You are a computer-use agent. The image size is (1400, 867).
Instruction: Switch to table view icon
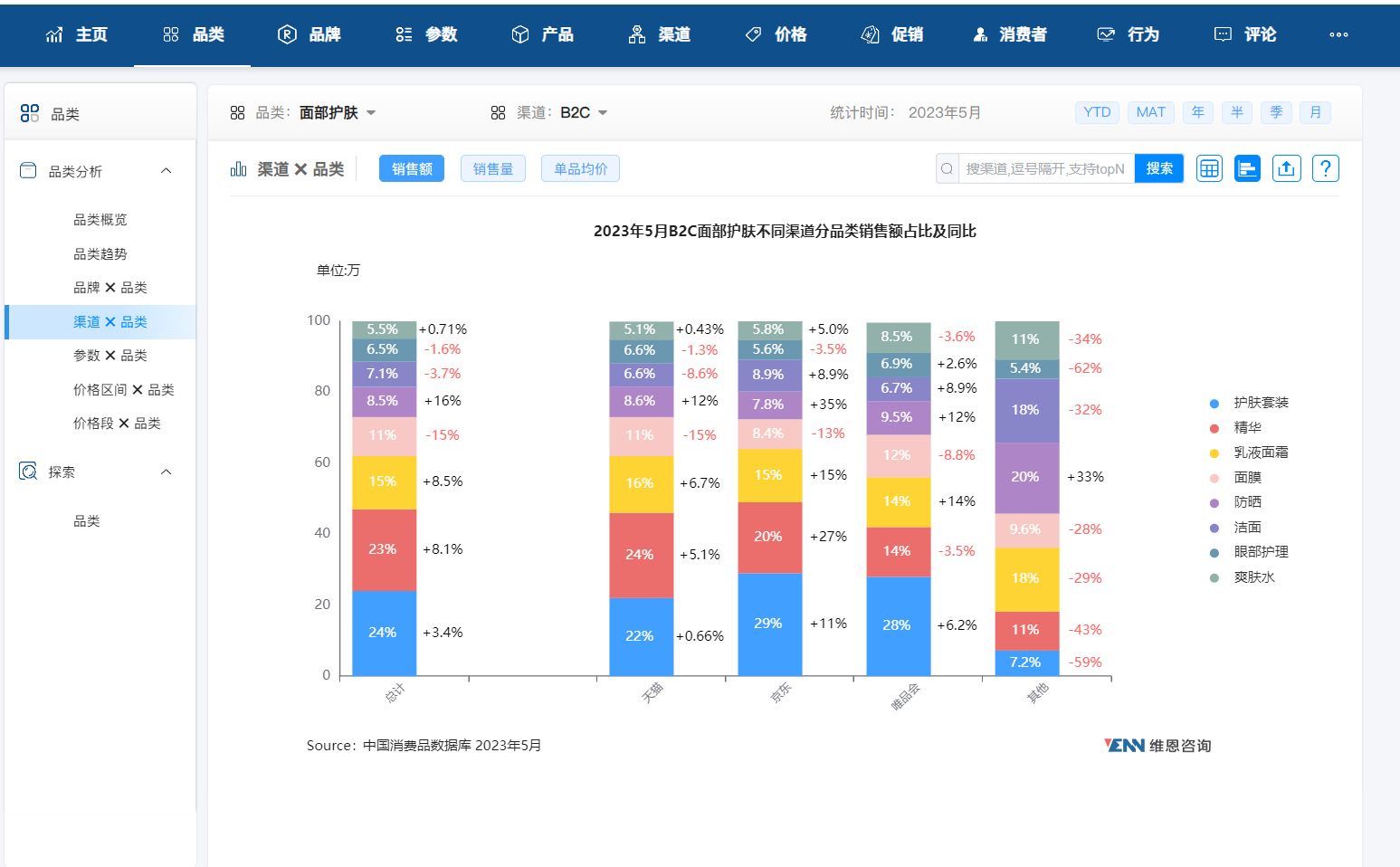click(1209, 168)
